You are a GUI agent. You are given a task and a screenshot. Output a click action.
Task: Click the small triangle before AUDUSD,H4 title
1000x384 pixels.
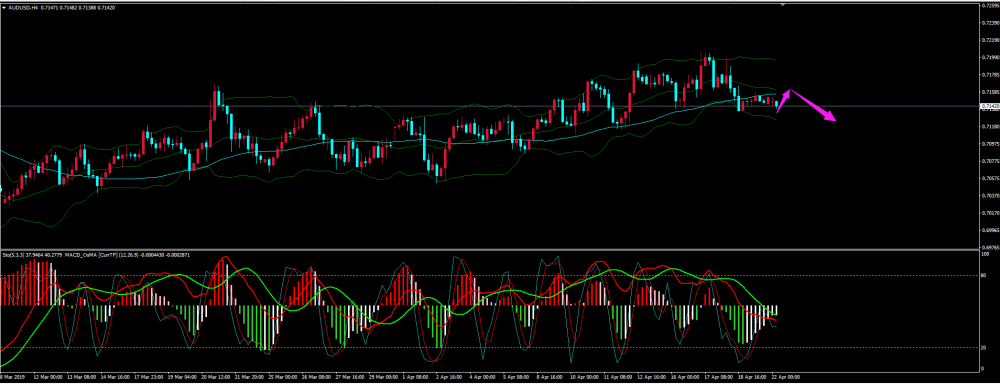click(x=4, y=7)
